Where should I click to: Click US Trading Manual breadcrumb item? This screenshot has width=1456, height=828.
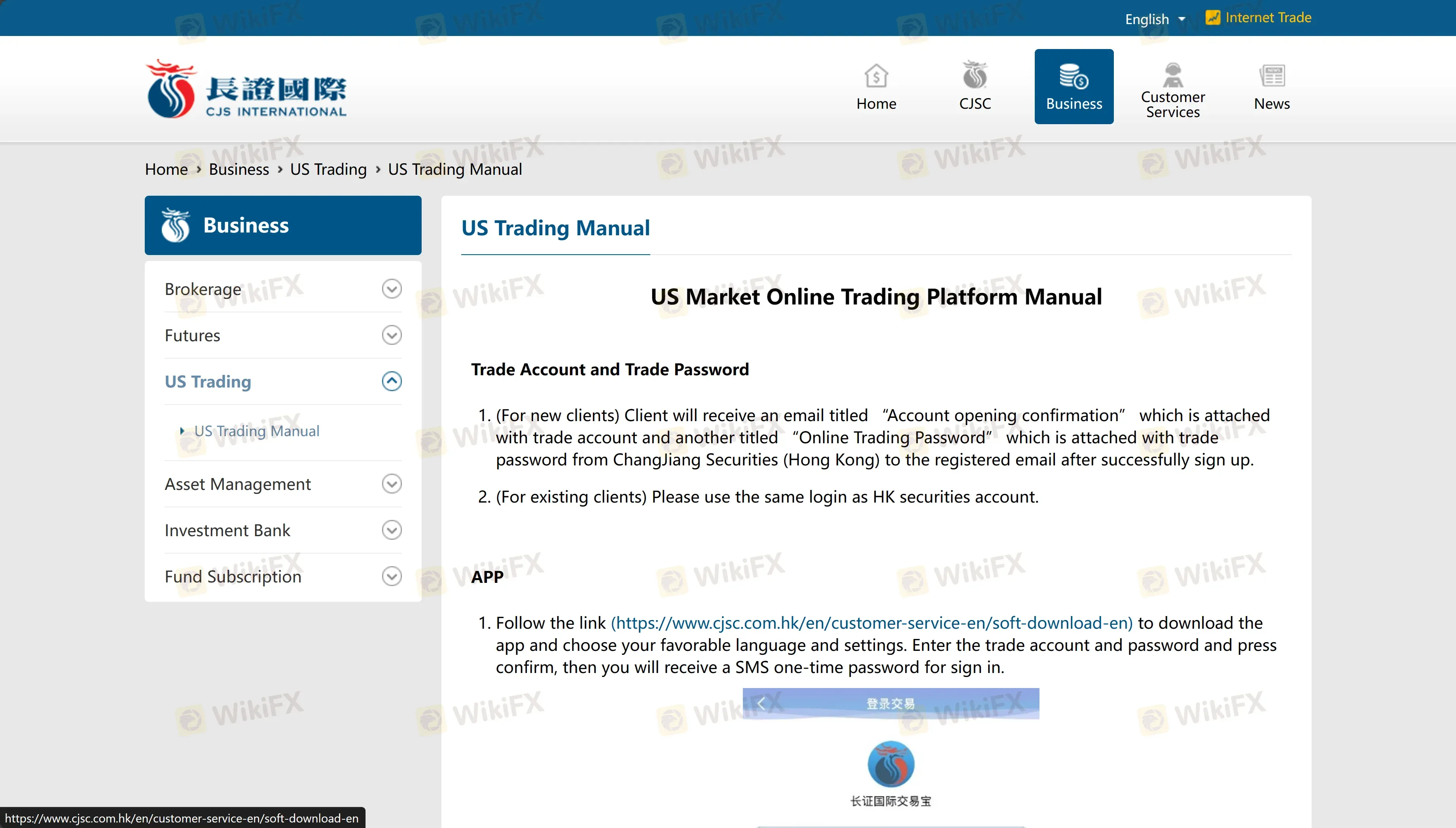(455, 170)
